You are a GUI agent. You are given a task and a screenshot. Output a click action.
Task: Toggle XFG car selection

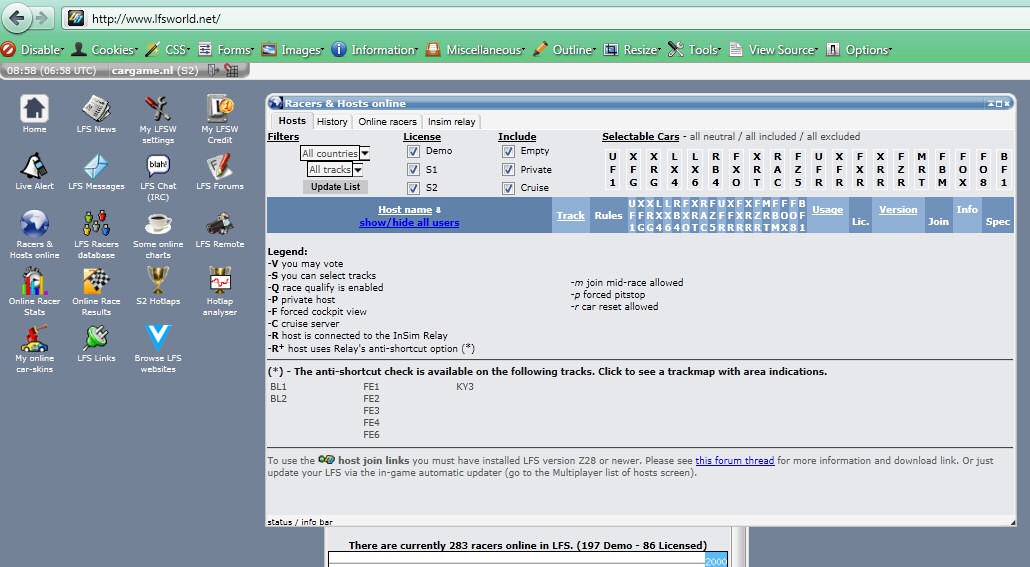tap(633, 170)
